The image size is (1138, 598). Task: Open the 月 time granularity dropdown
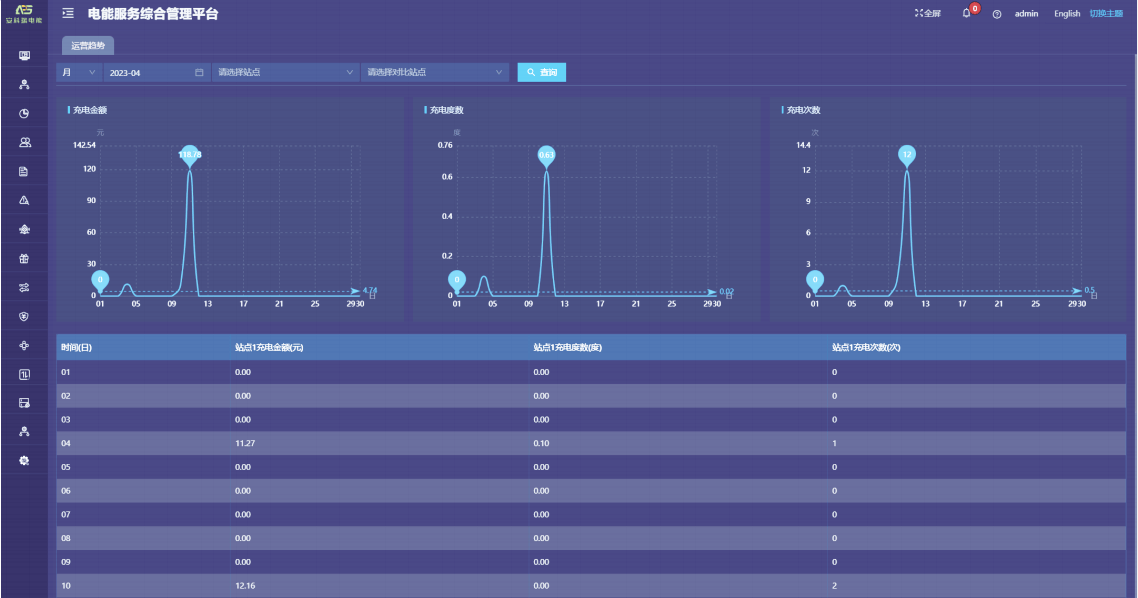[x=79, y=73]
